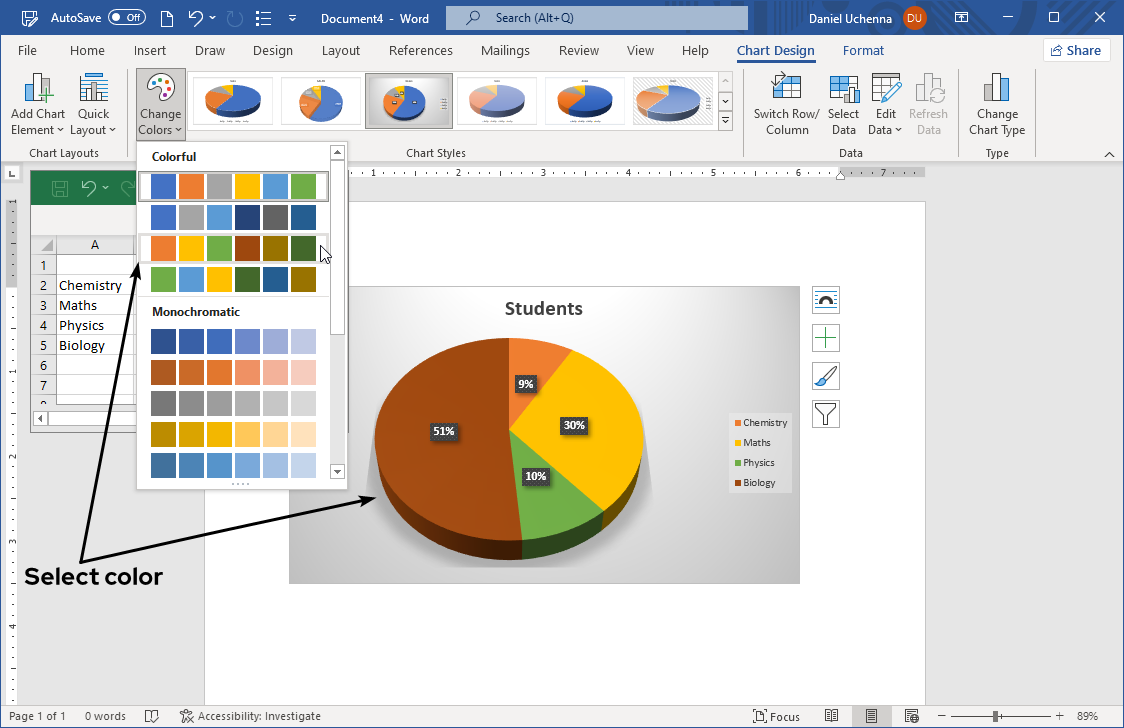Click the Chart Styles brush icon

[x=825, y=376]
